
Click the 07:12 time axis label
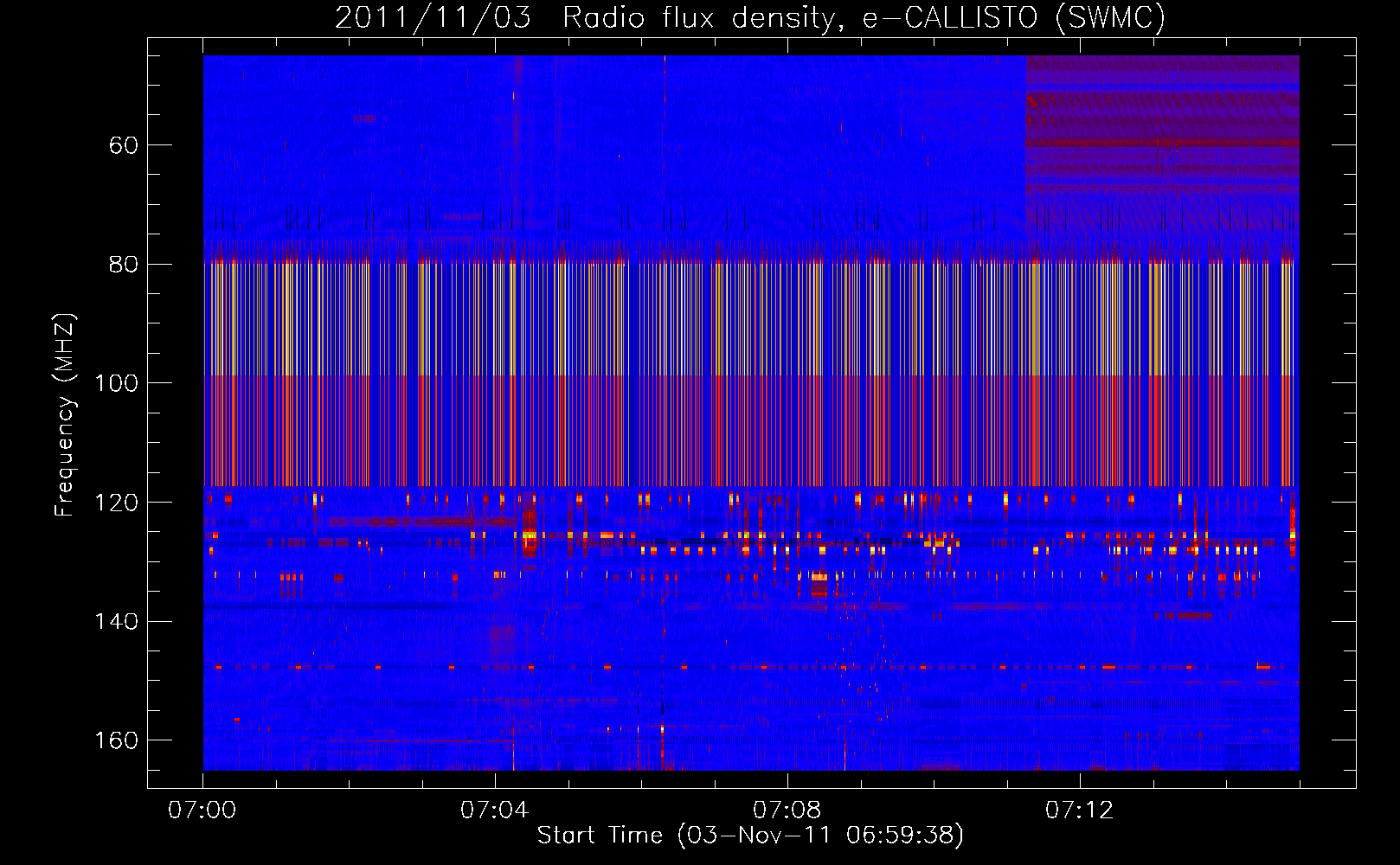(1079, 811)
